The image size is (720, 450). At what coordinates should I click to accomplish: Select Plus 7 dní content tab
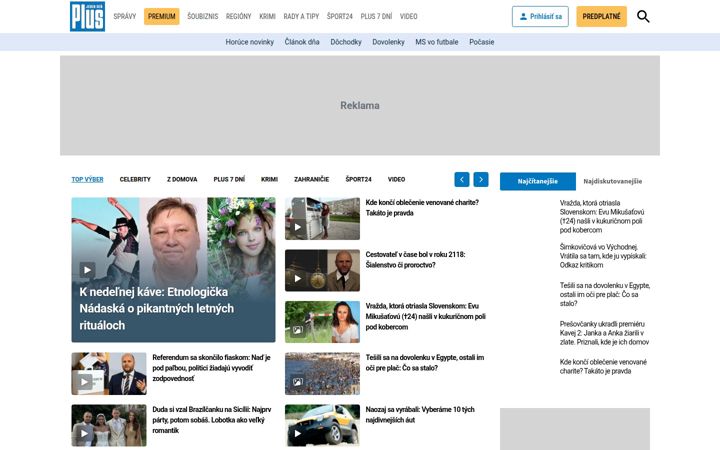point(229,180)
